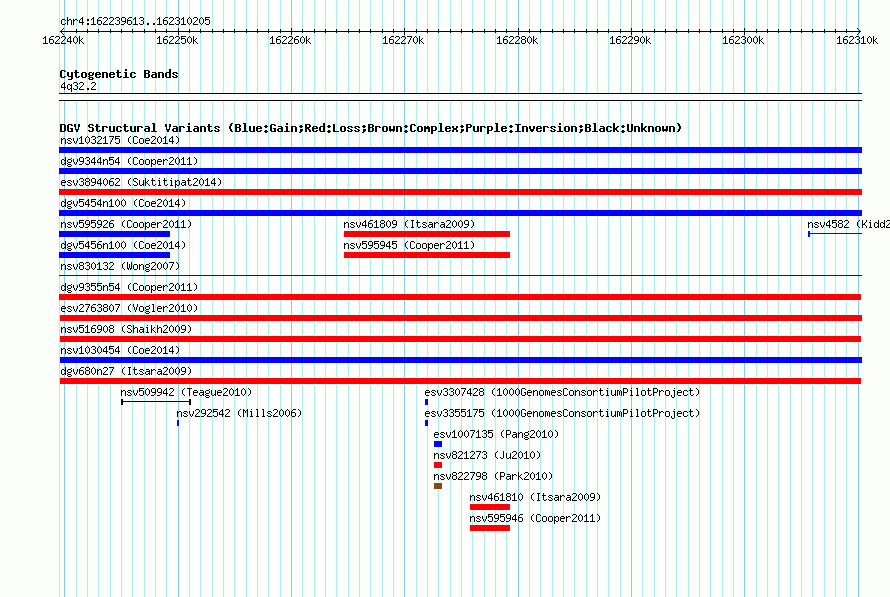
Task: Select the 4q32.2 band label
Action: pyautogui.click(x=78, y=86)
